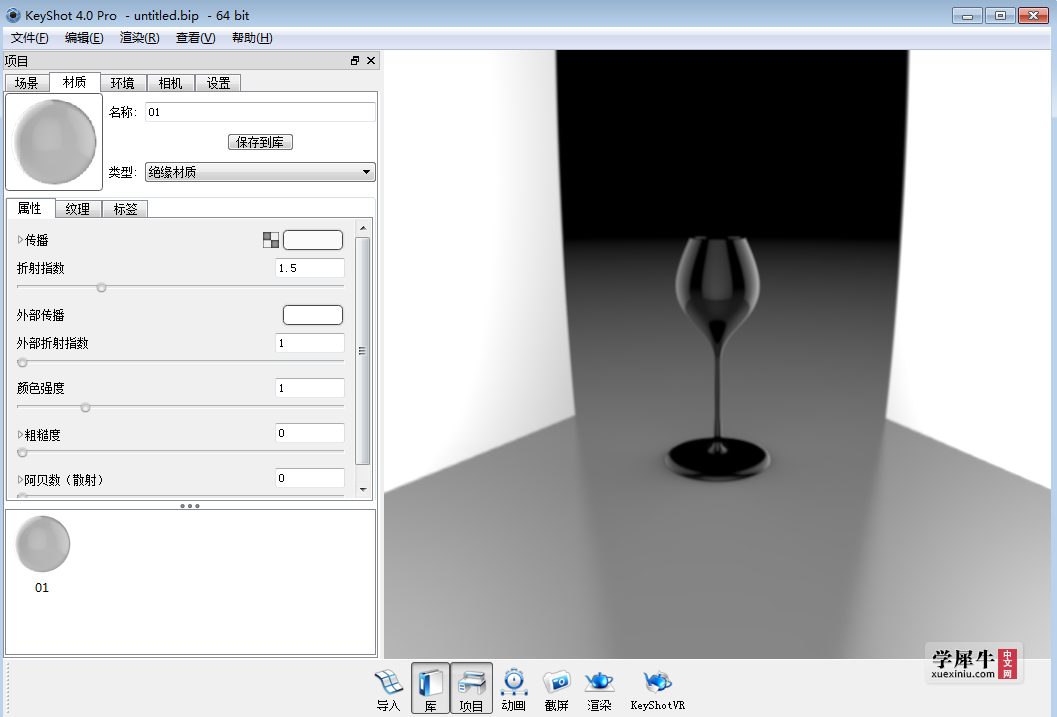Switch to the 材质 tab

[75, 82]
